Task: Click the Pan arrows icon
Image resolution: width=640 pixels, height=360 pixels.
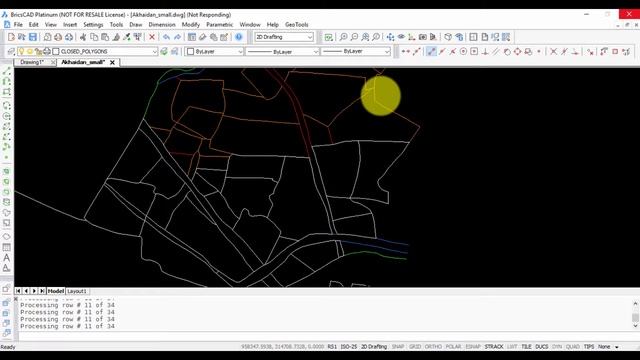Action: point(391,37)
